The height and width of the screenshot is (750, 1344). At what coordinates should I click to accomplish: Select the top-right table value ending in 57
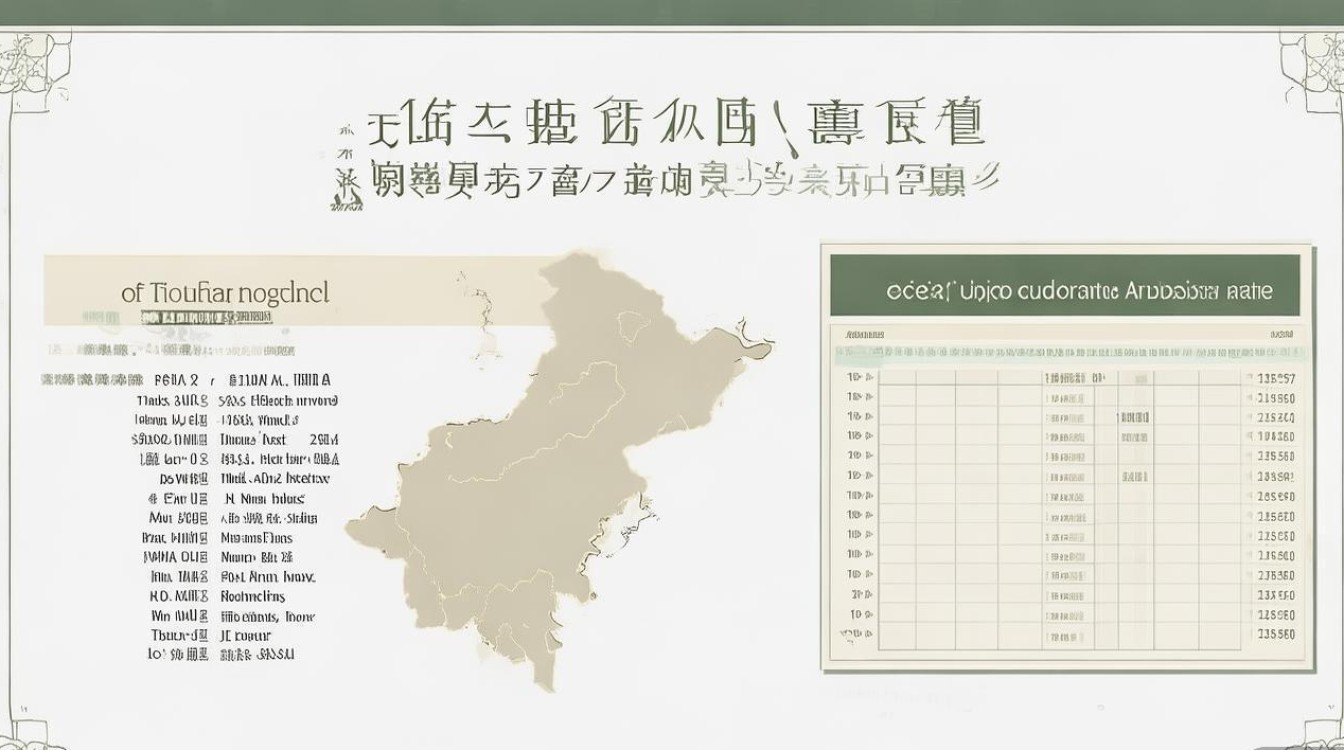[1277, 379]
